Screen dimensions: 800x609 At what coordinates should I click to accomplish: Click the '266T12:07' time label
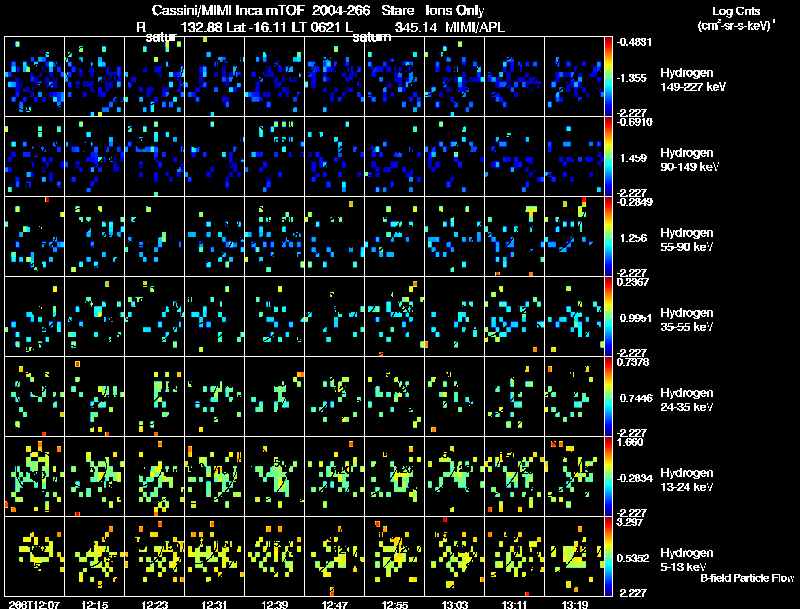34,604
